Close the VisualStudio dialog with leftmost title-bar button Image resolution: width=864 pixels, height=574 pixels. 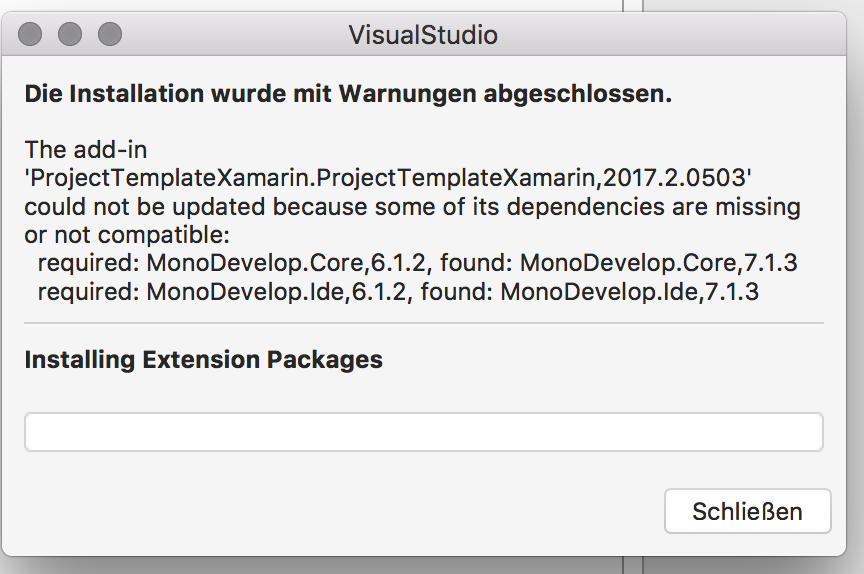pyautogui.click(x=30, y=35)
